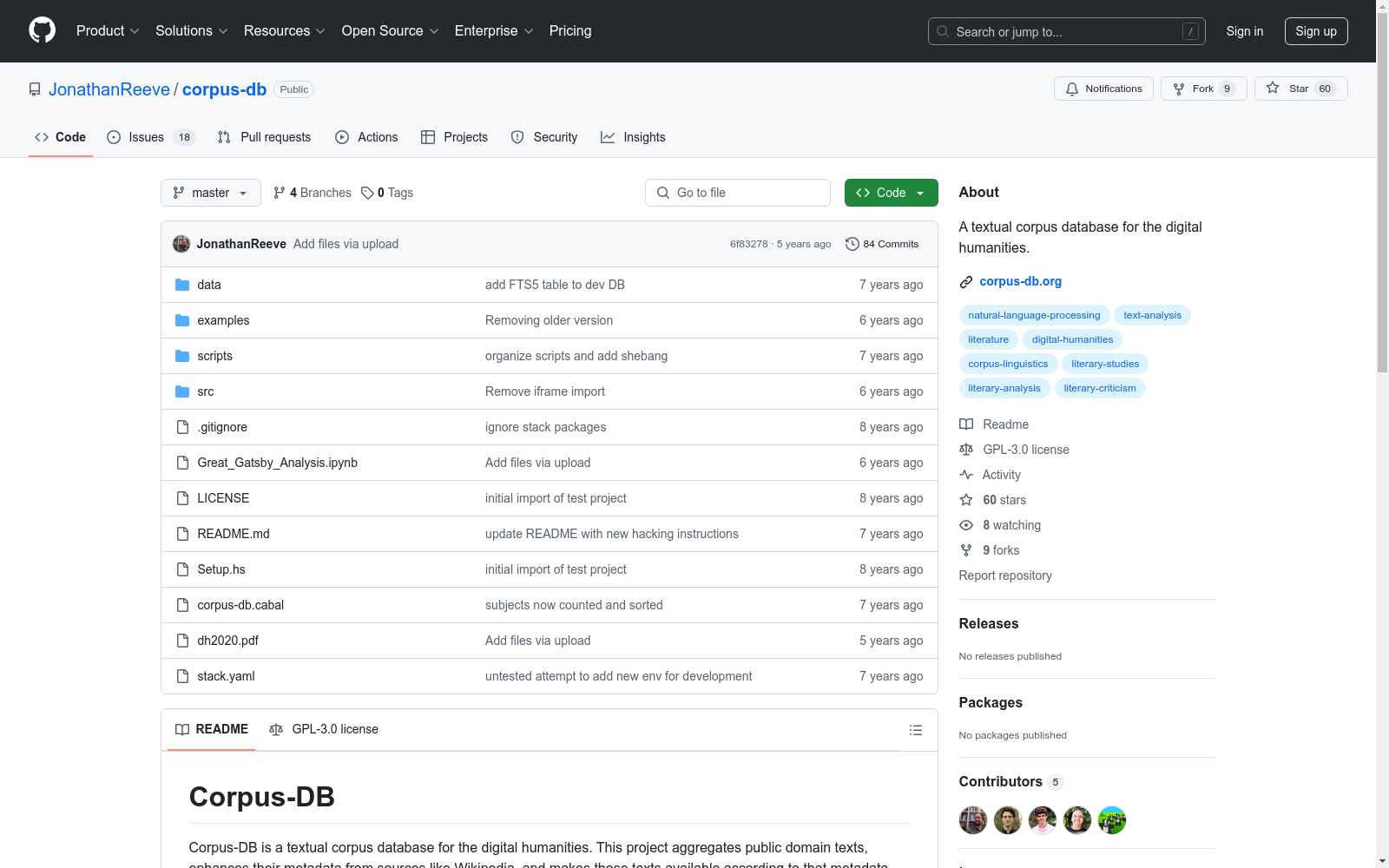Switch to the Actions tab
This screenshot has width=1389, height=868.
366,137
